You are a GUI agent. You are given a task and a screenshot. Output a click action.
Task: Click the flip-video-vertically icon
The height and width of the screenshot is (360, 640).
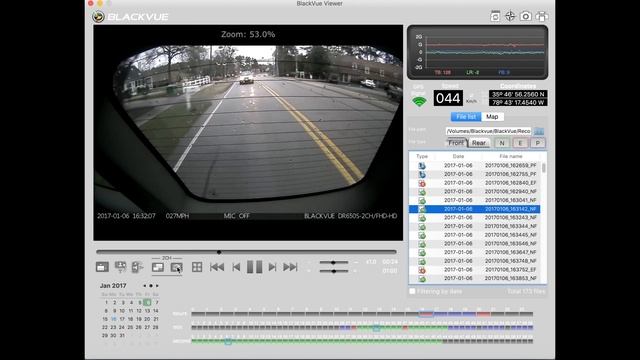click(120, 267)
